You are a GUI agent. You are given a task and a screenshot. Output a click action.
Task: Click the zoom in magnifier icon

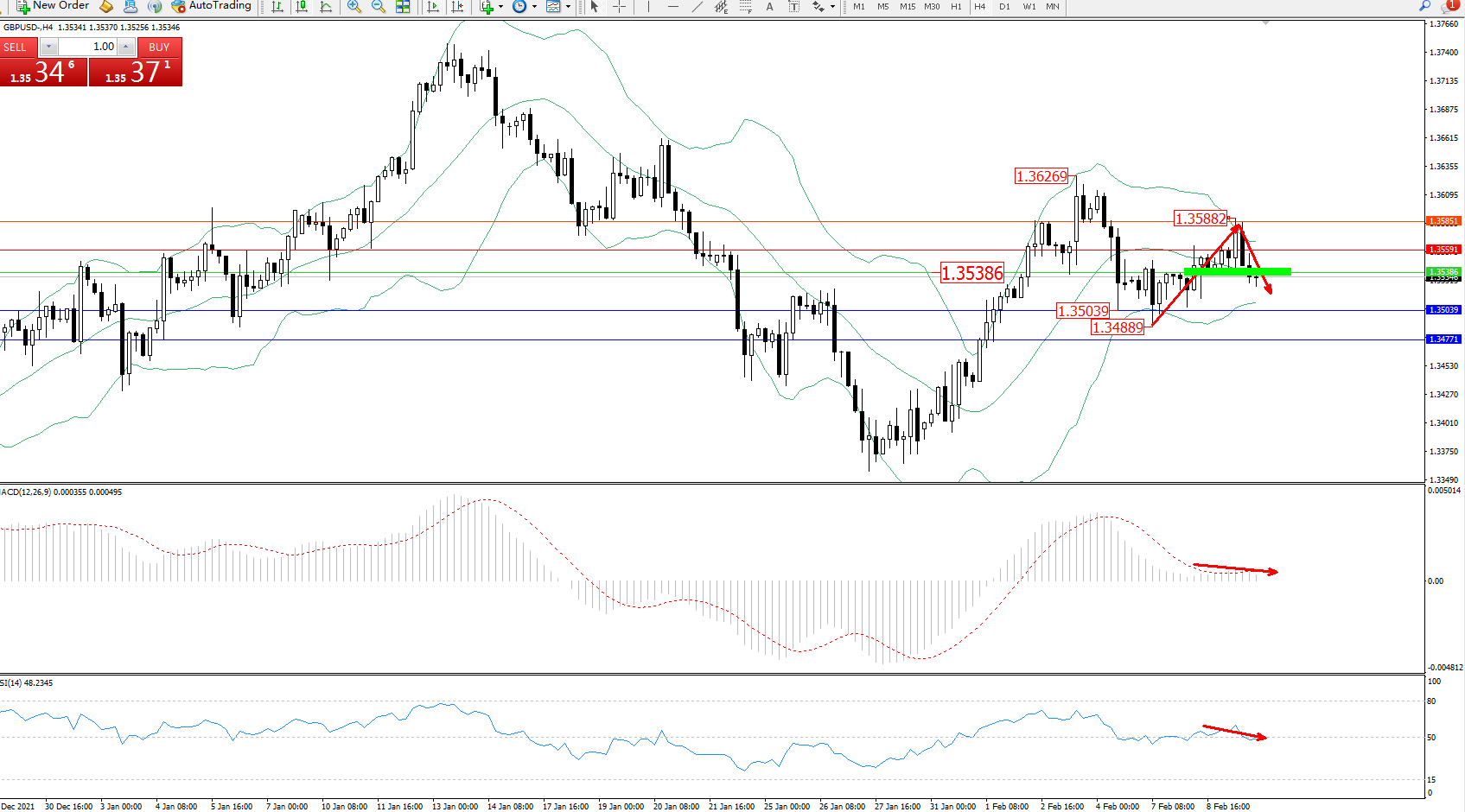(354, 7)
